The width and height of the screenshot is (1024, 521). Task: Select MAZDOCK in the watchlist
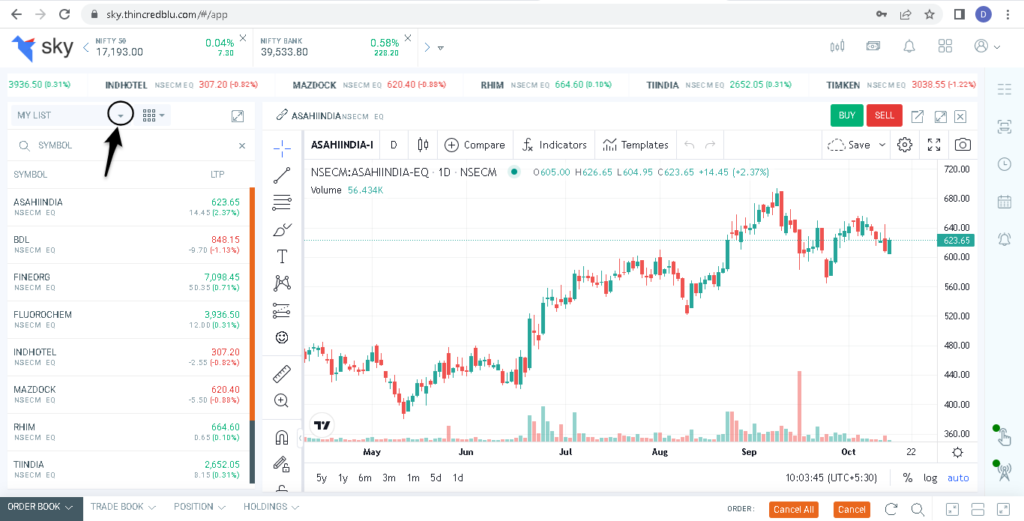pos(128,394)
